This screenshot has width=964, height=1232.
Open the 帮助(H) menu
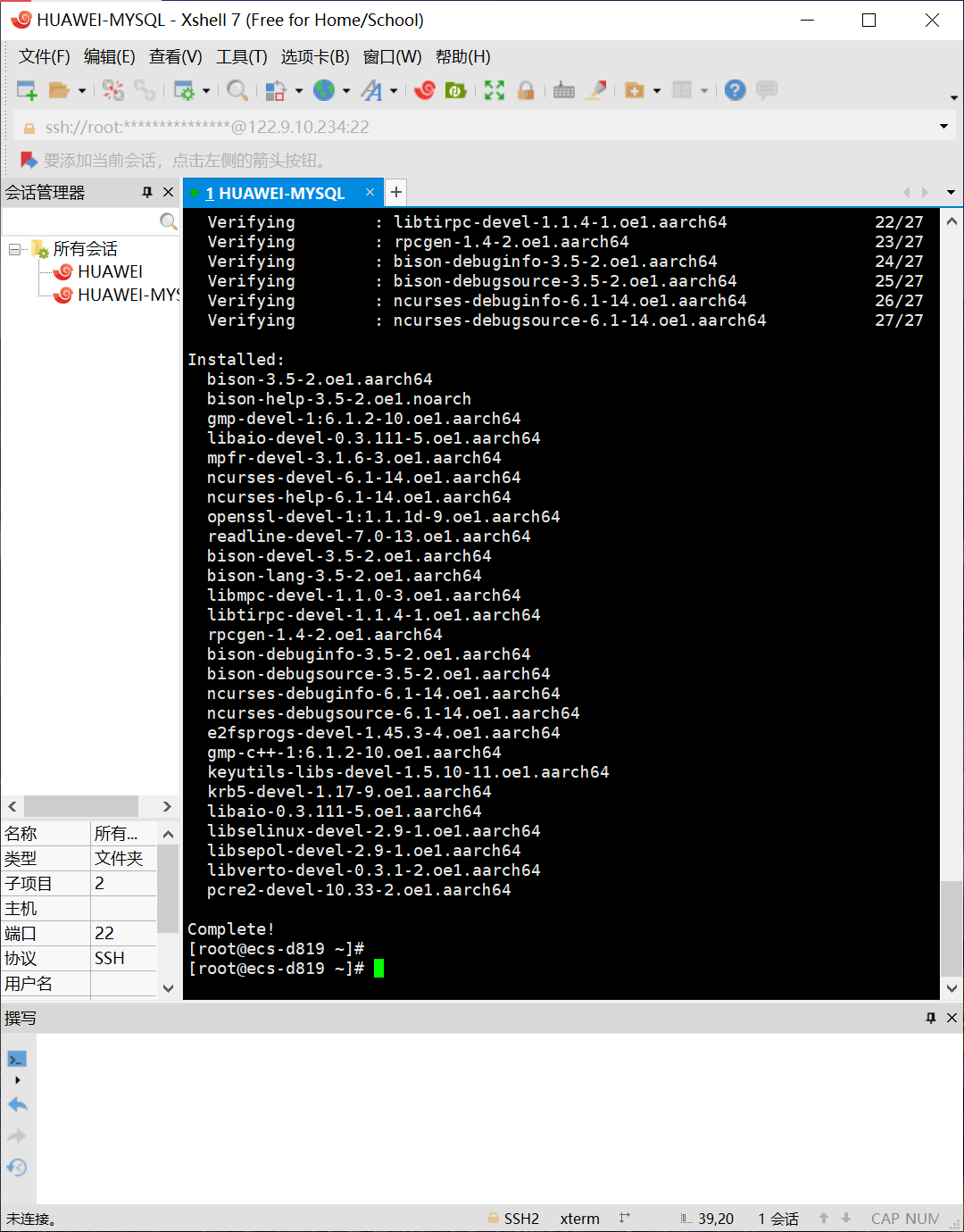tap(463, 57)
